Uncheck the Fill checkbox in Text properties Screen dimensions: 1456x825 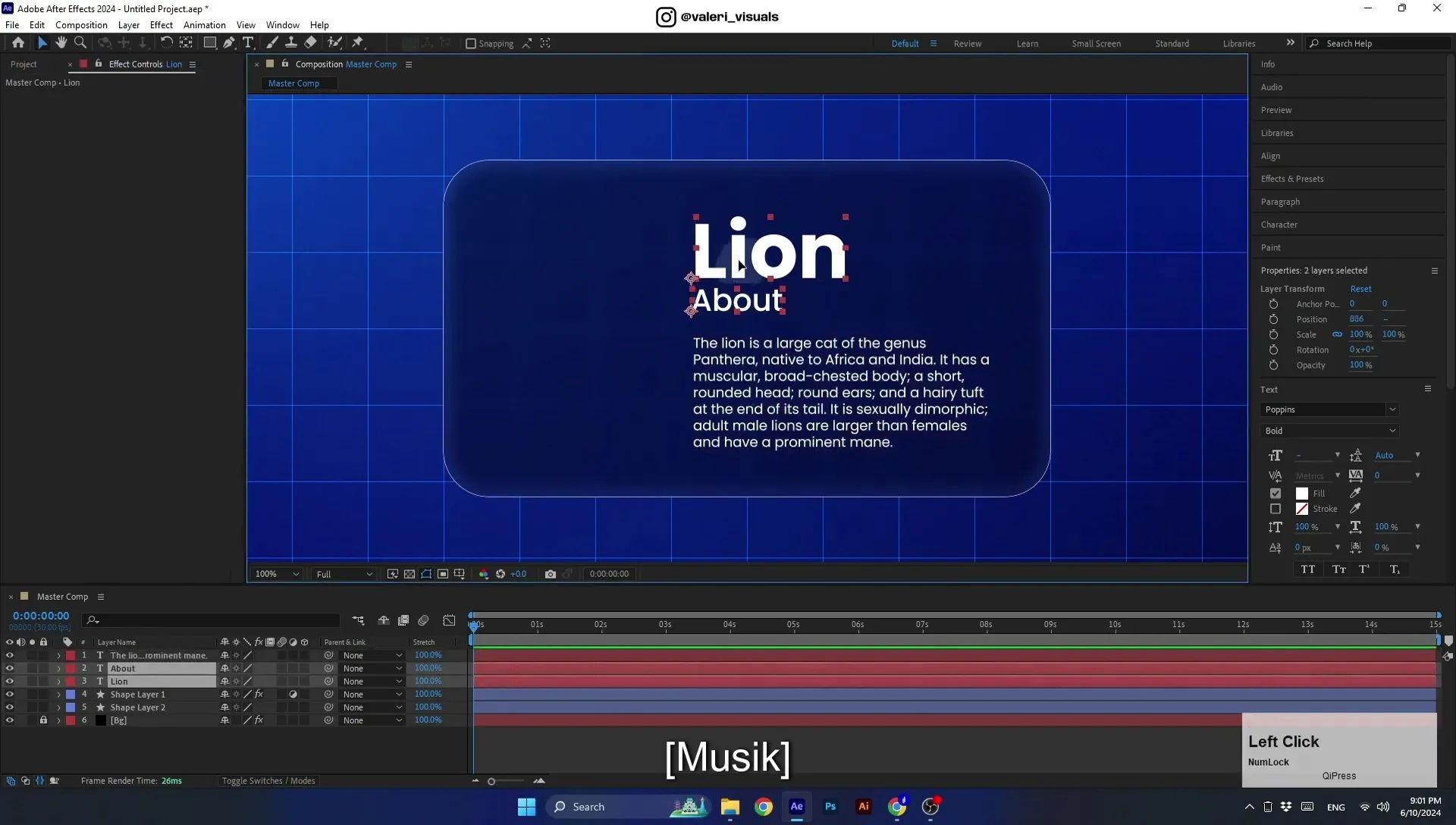[1276, 494]
